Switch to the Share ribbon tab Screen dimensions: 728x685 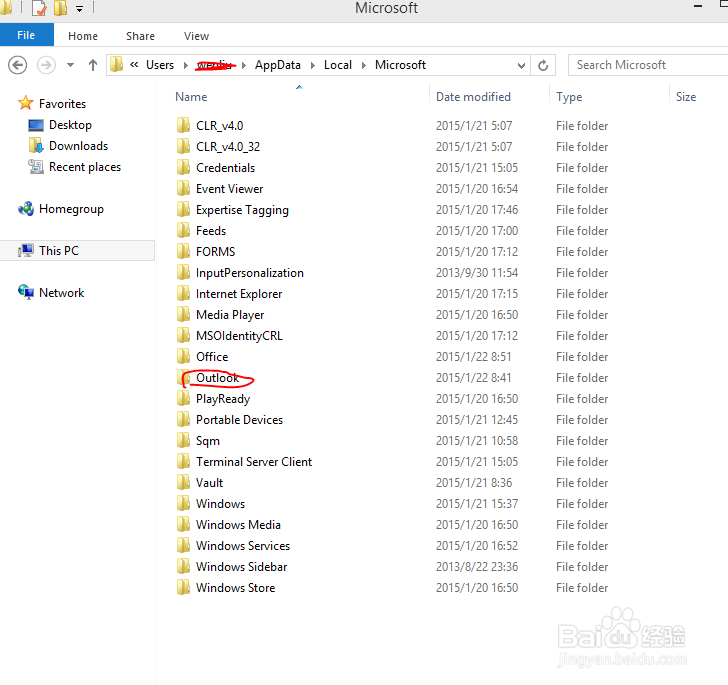(x=140, y=36)
